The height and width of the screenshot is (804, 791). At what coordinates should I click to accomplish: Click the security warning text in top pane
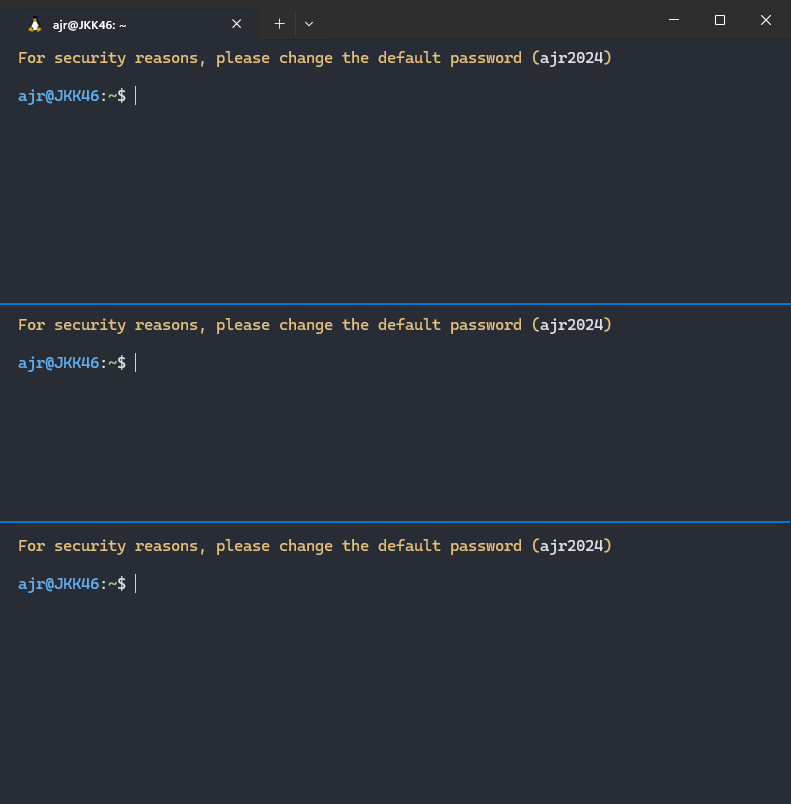tap(314, 58)
